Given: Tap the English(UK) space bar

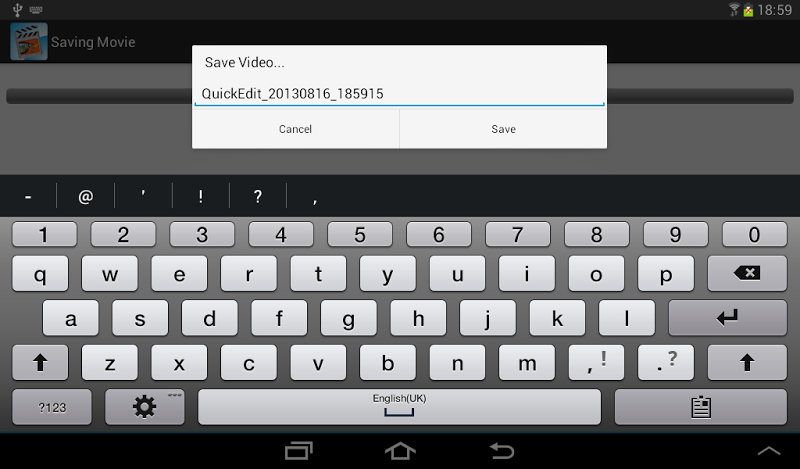Looking at the screenshot, I should 399,407.
